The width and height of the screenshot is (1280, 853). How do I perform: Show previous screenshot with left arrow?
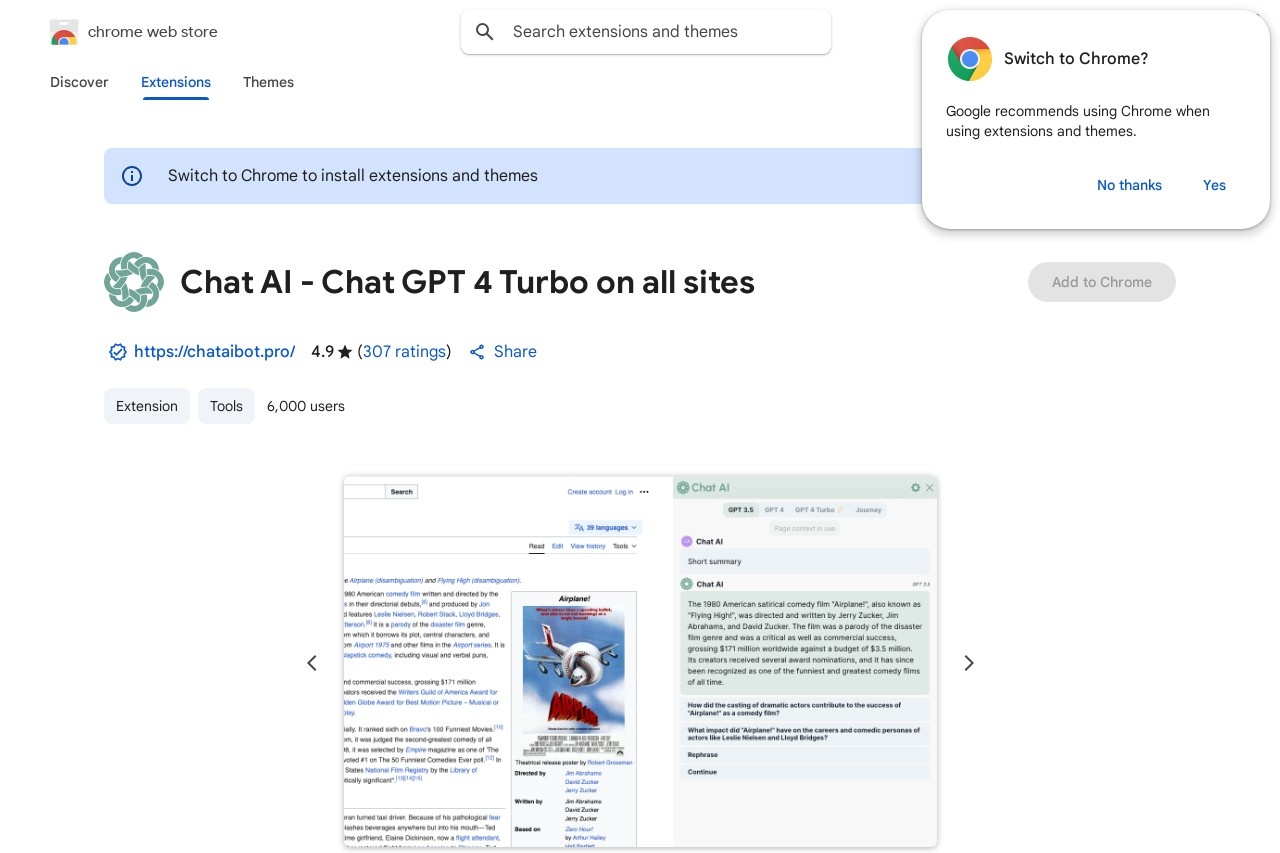tap(312, 663)
